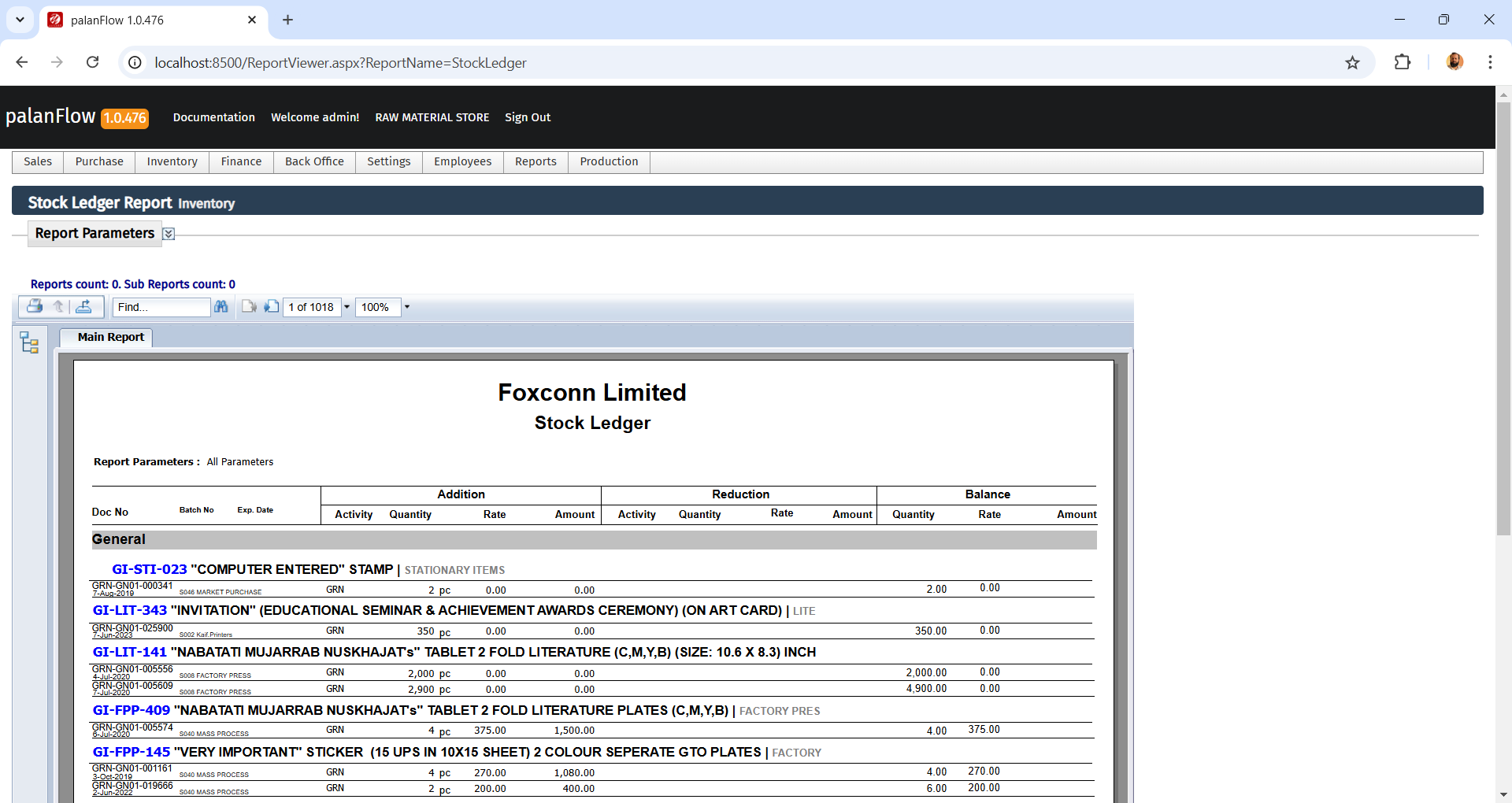The image size is (1512, 803).
Task: Go back using the browser back arrow
Action: click(x=22, y=62)
